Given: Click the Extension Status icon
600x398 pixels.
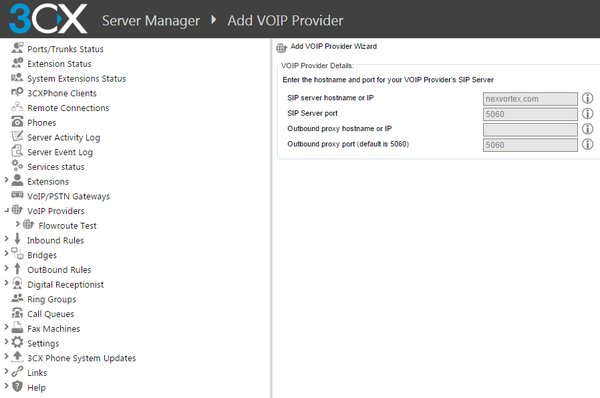Looking at the screenshot, I should coord(17,63).
